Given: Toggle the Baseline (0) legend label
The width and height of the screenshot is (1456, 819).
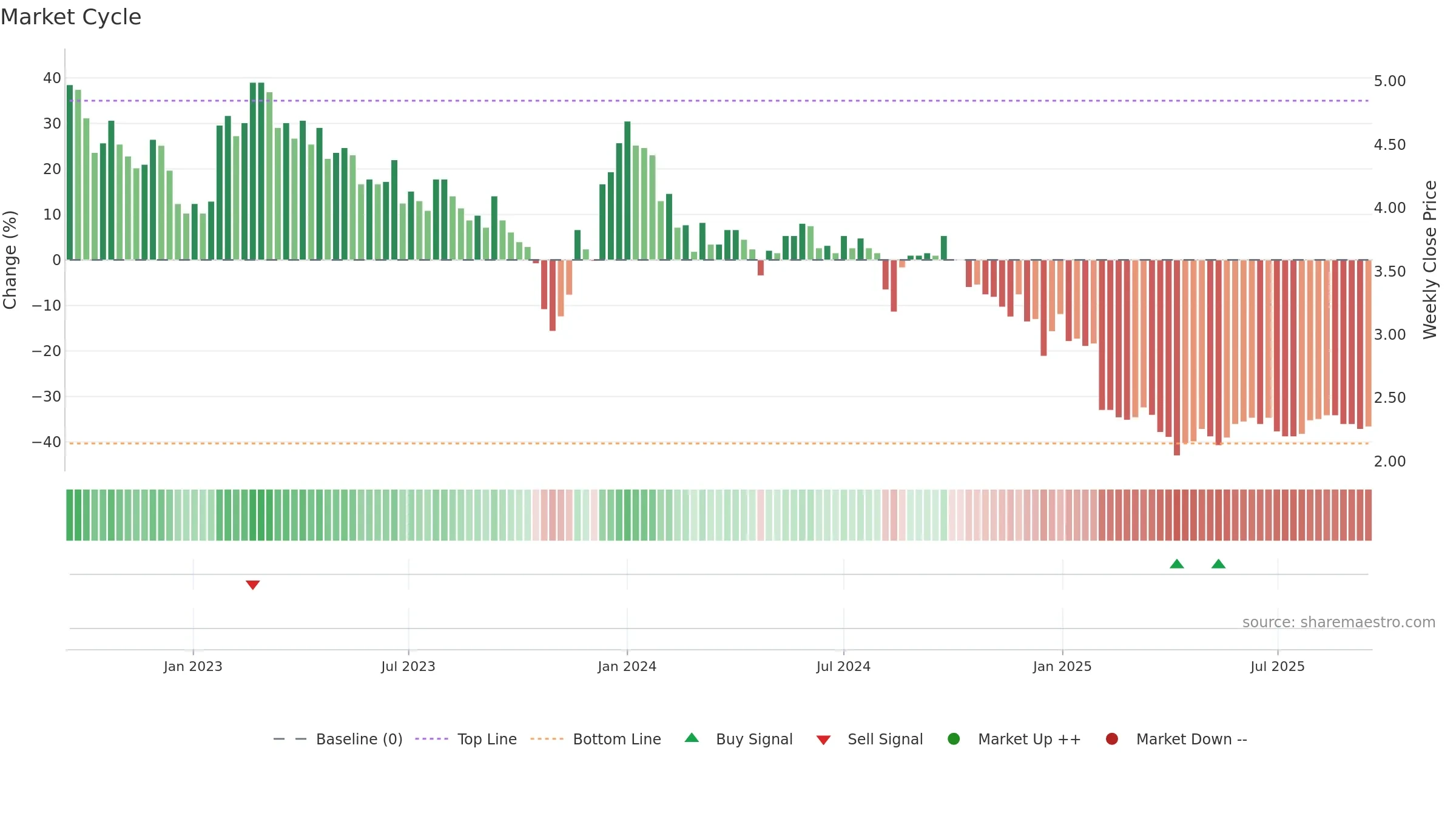Looking at the screenshot, I should [359, 740].
